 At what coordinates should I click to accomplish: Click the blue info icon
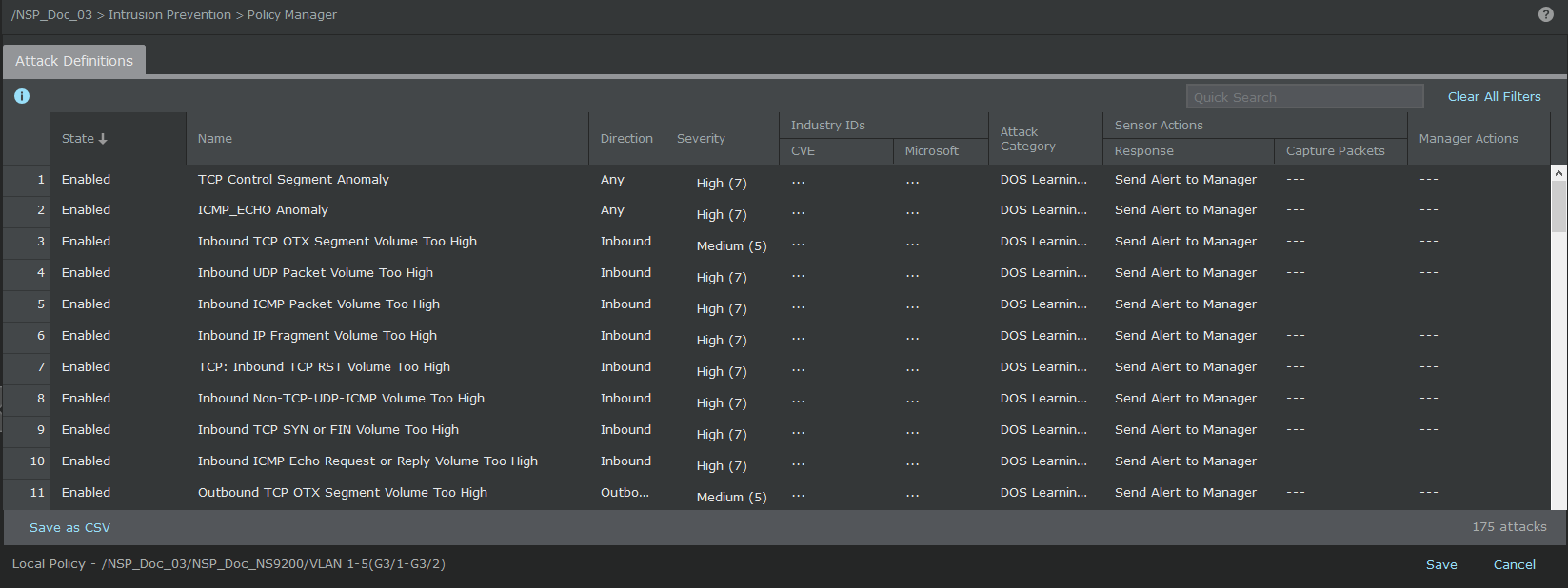click(x=22, y=96)
